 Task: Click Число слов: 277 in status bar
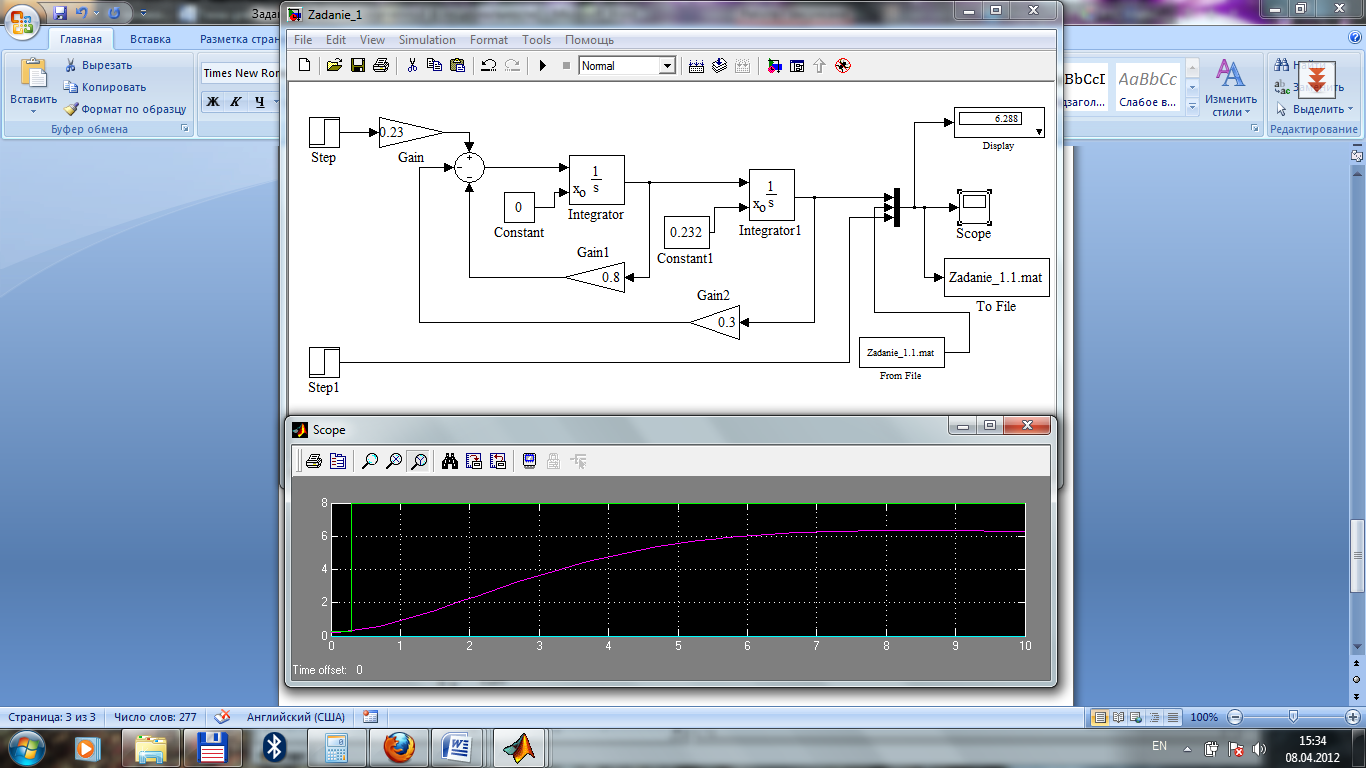click(x=156, y=717)
